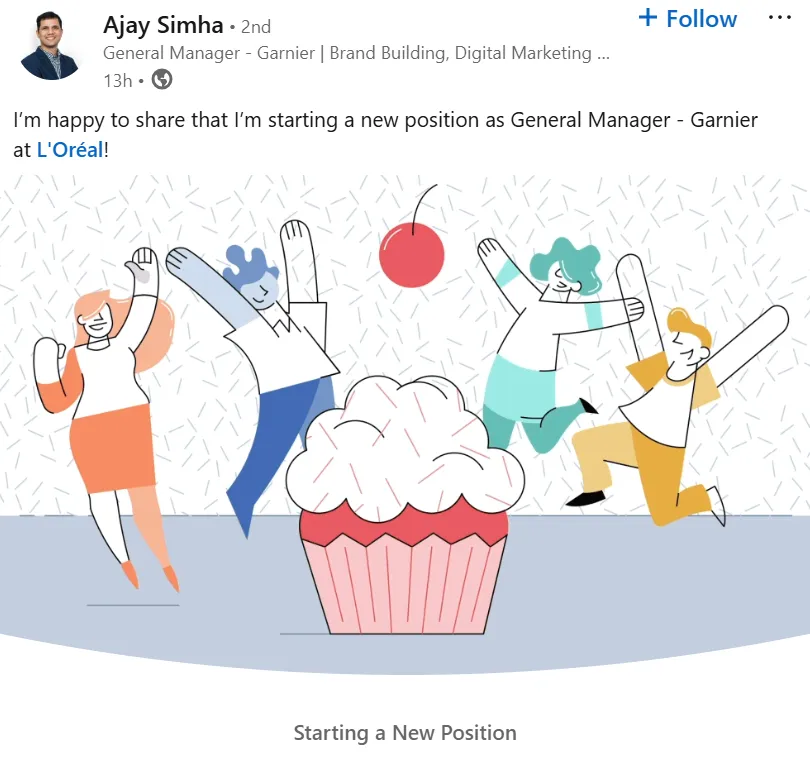Click the white cupcake frosting

[404, 449]
